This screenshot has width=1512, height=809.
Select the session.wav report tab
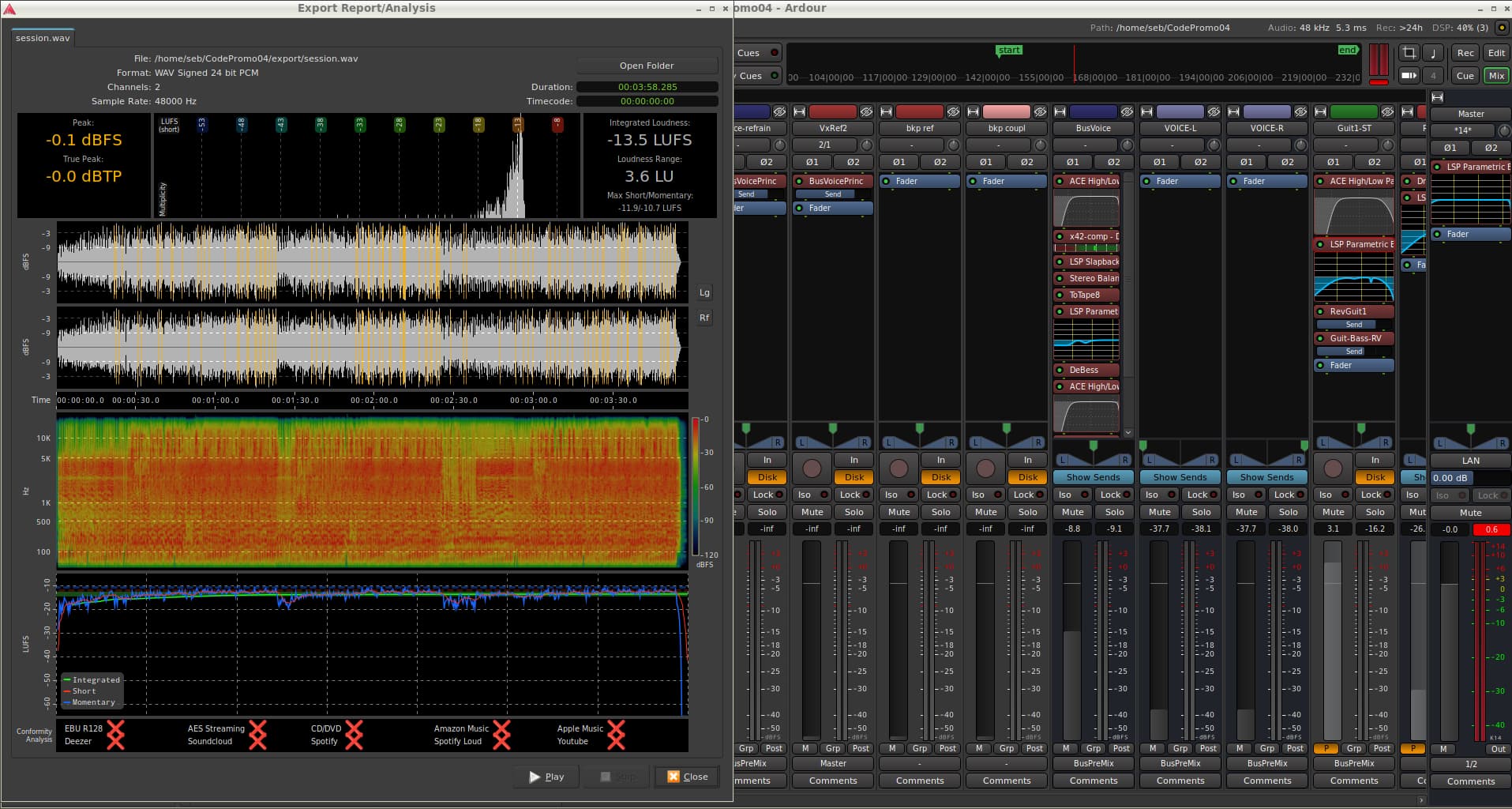(43, 38)
